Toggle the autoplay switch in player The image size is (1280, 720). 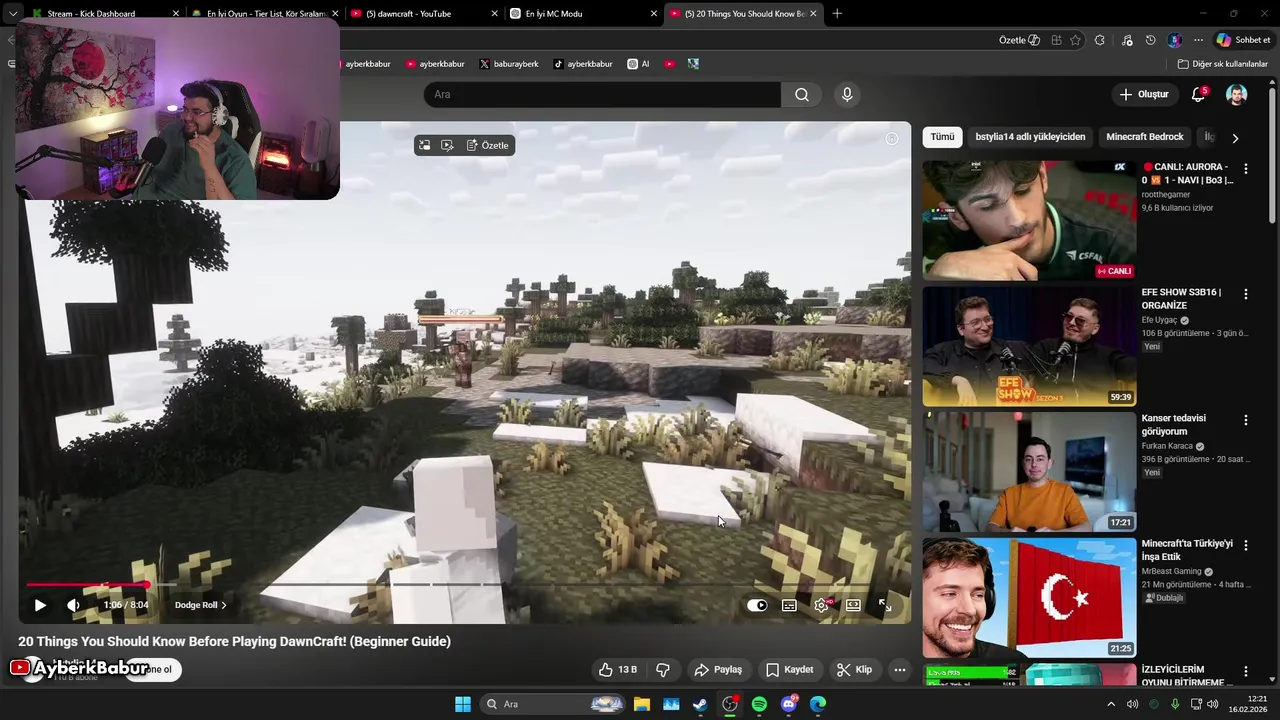coord(757,605)
